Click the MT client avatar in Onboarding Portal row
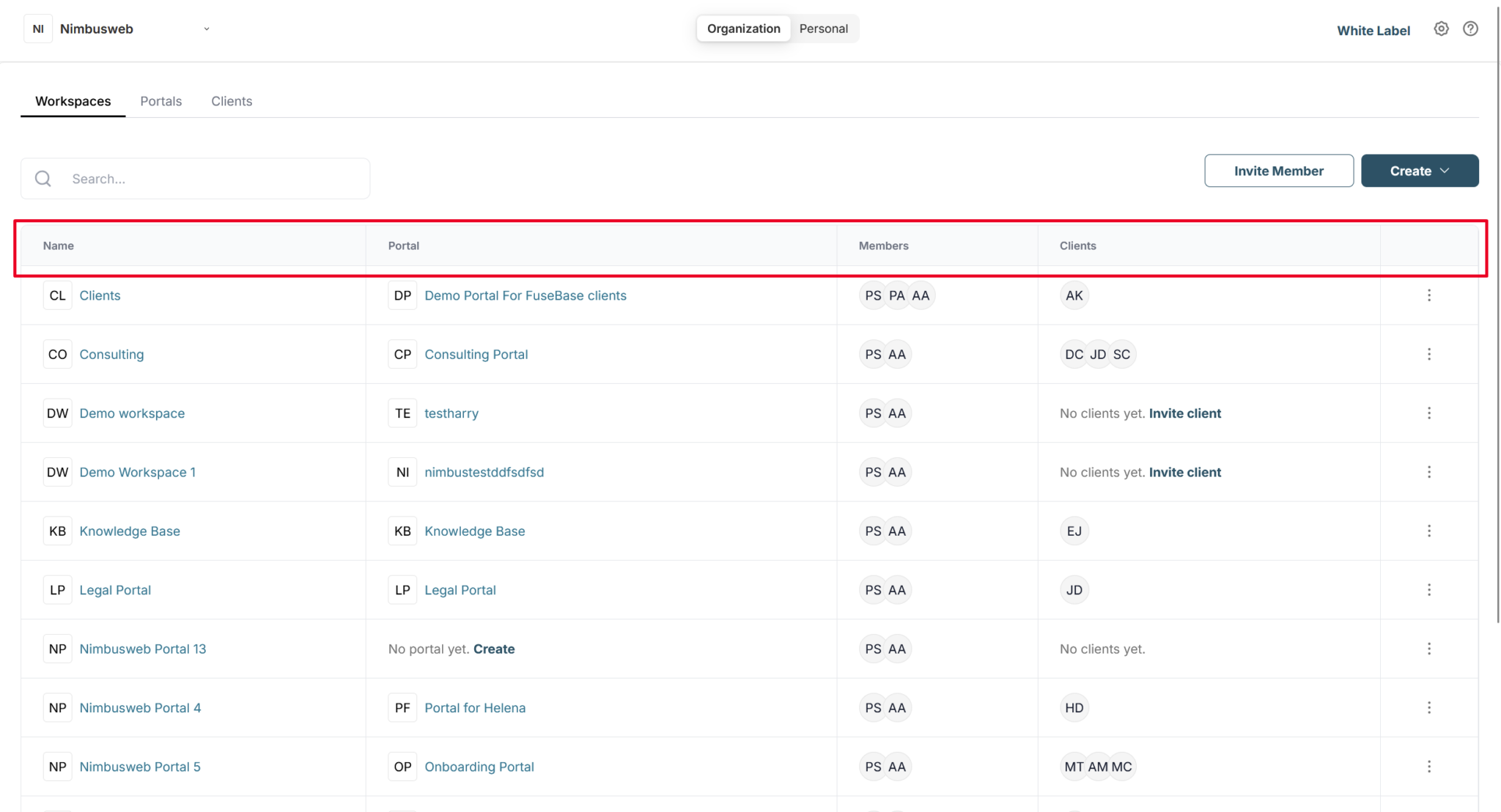The width and height of the screenshot is (1501, 812). (x=1073, y=767)
